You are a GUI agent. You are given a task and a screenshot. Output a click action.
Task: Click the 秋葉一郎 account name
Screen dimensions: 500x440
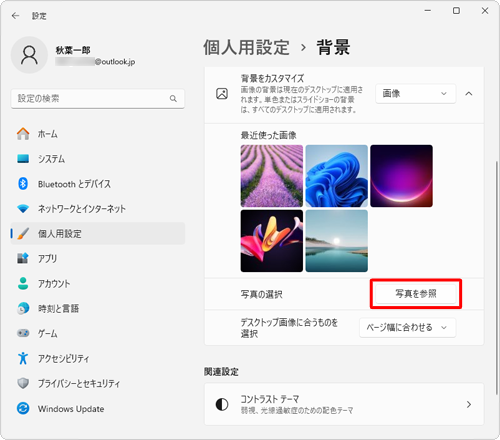pyautogui.click(x=73, y=50)
